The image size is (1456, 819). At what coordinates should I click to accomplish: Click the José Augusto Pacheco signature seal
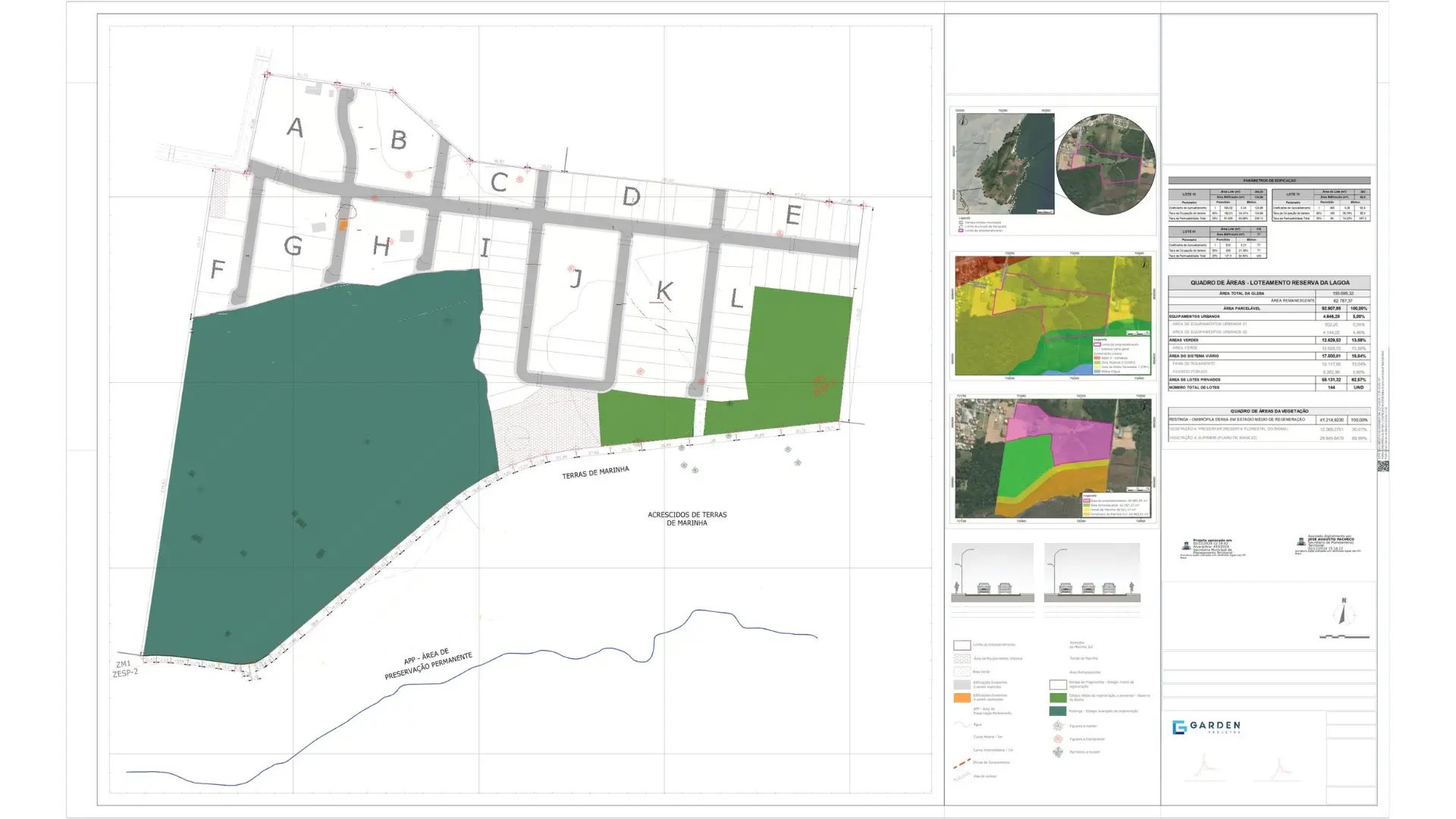coord(1301,542)
